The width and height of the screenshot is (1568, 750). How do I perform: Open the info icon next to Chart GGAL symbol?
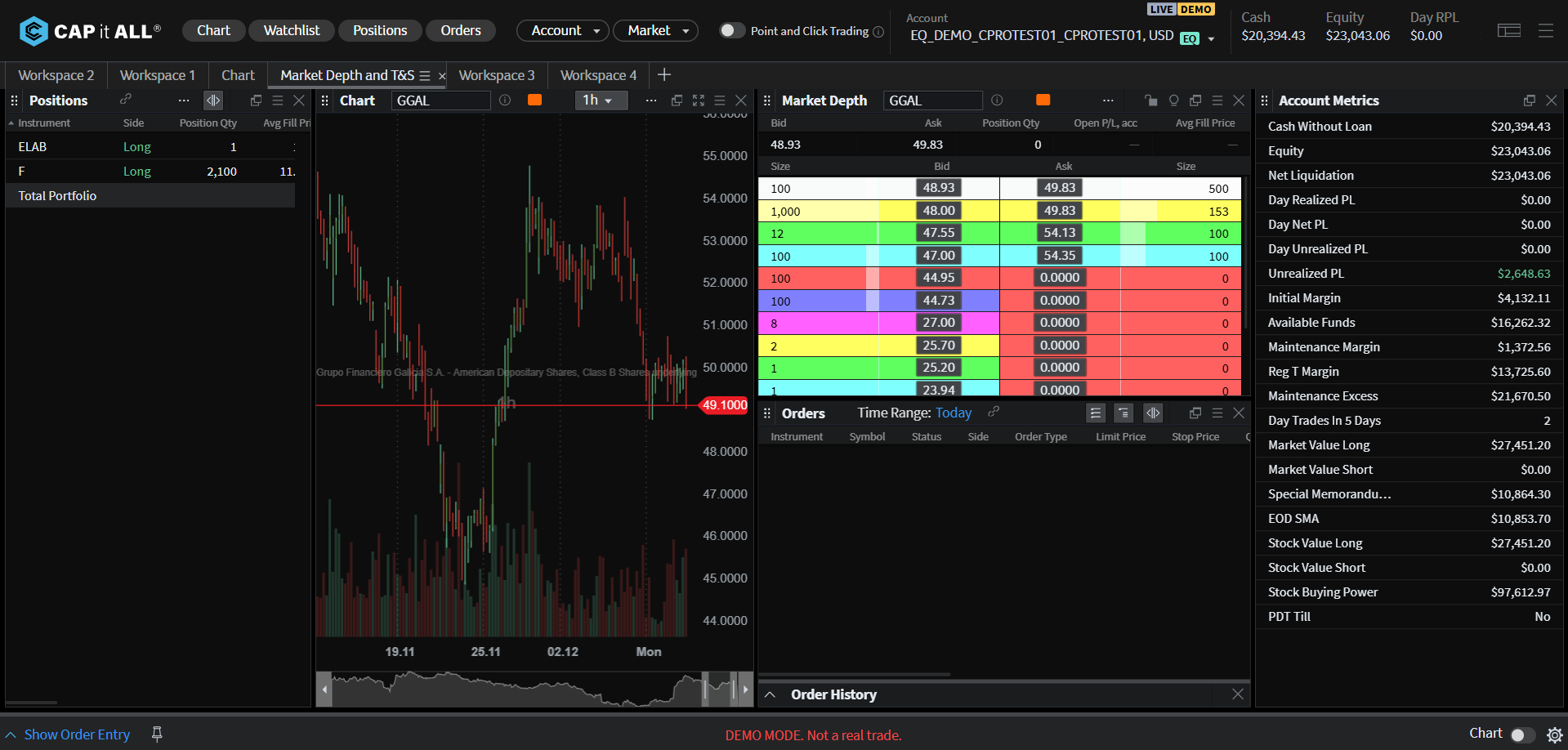505,100
